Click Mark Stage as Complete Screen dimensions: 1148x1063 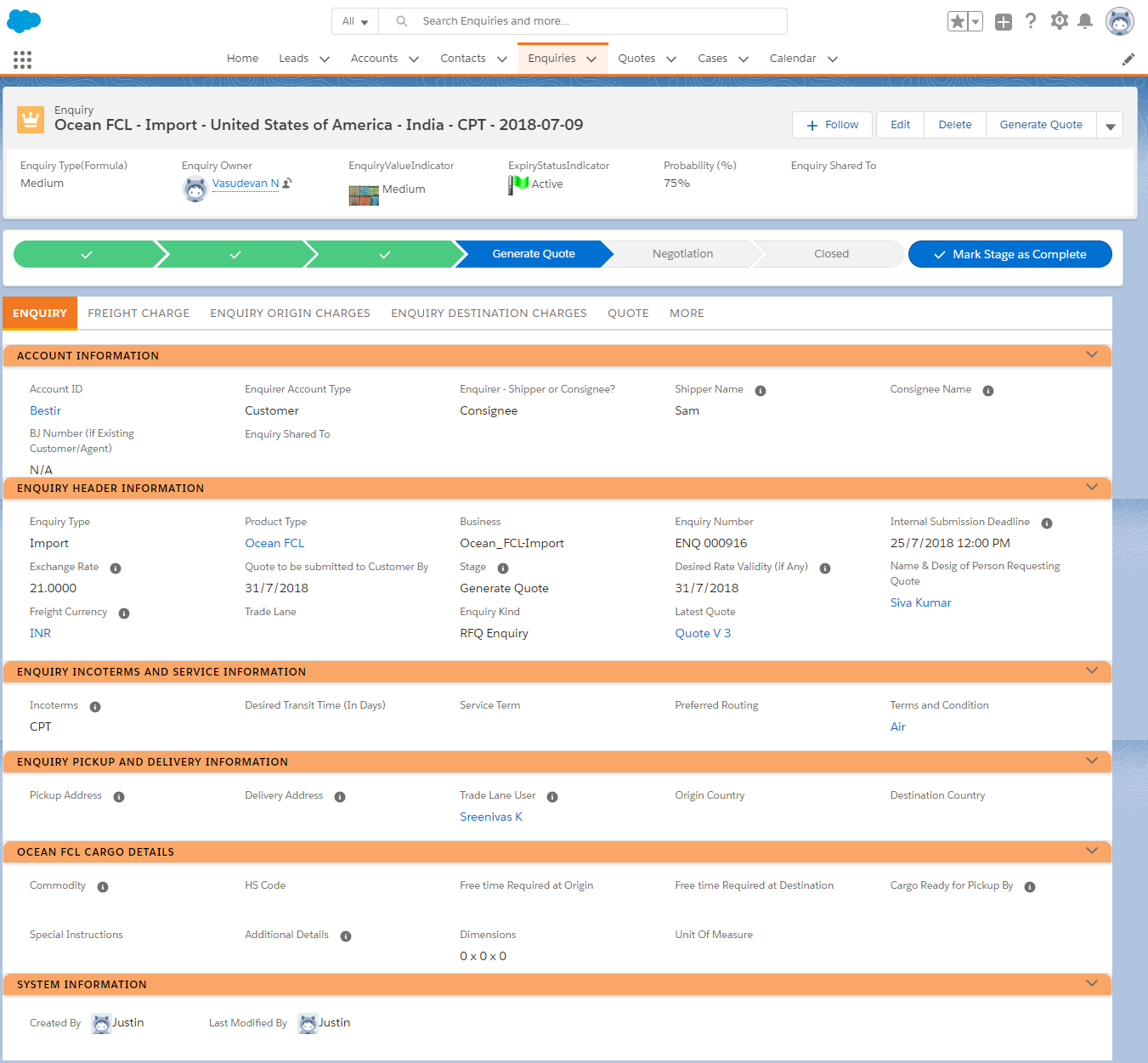1010,254
